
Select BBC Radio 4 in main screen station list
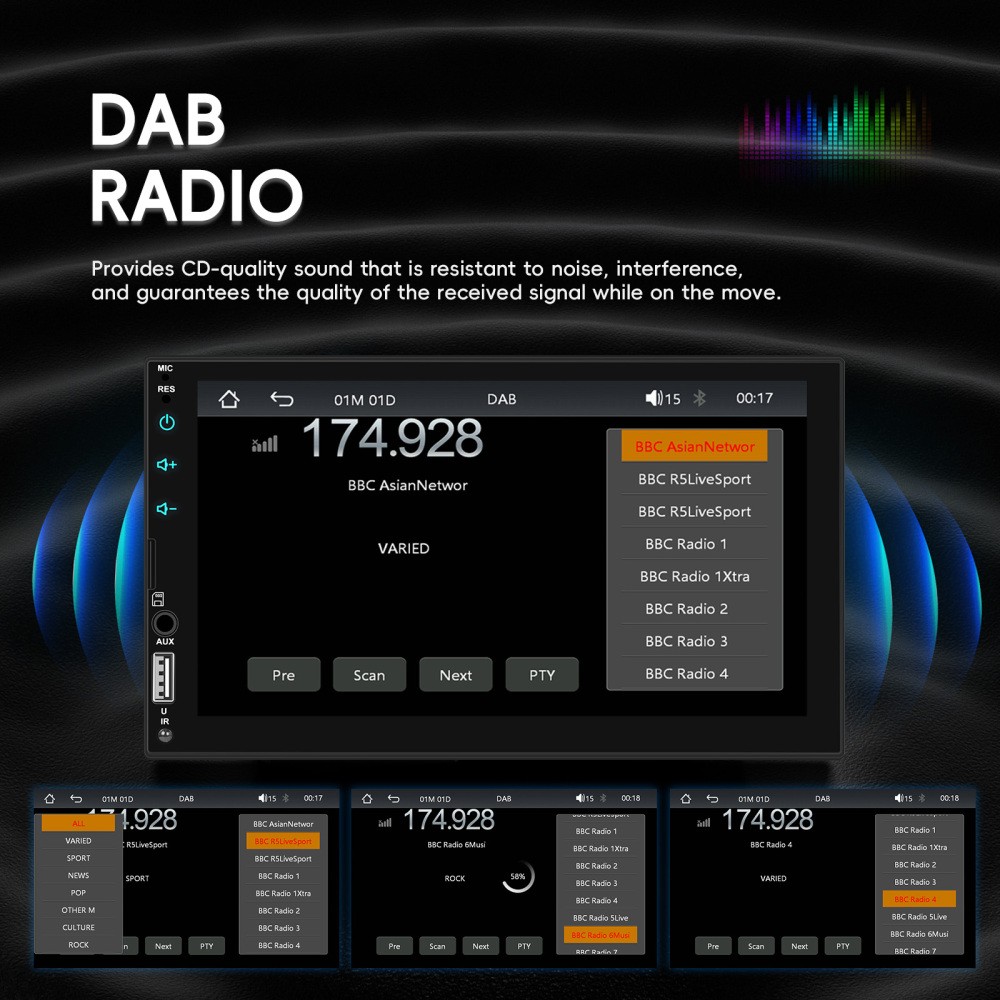pos(695,673)
